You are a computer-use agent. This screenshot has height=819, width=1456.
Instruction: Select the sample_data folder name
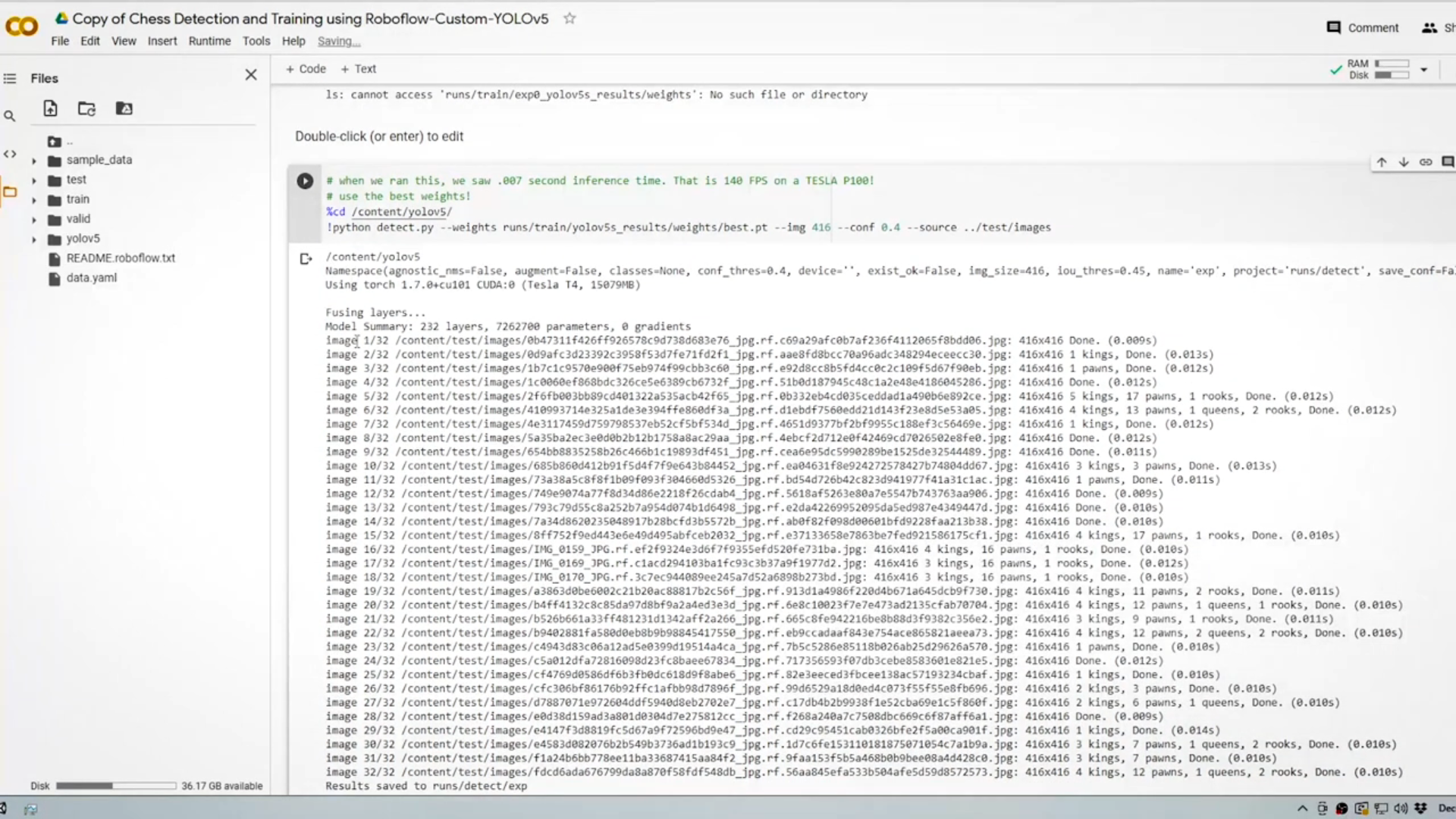[99, 160]
